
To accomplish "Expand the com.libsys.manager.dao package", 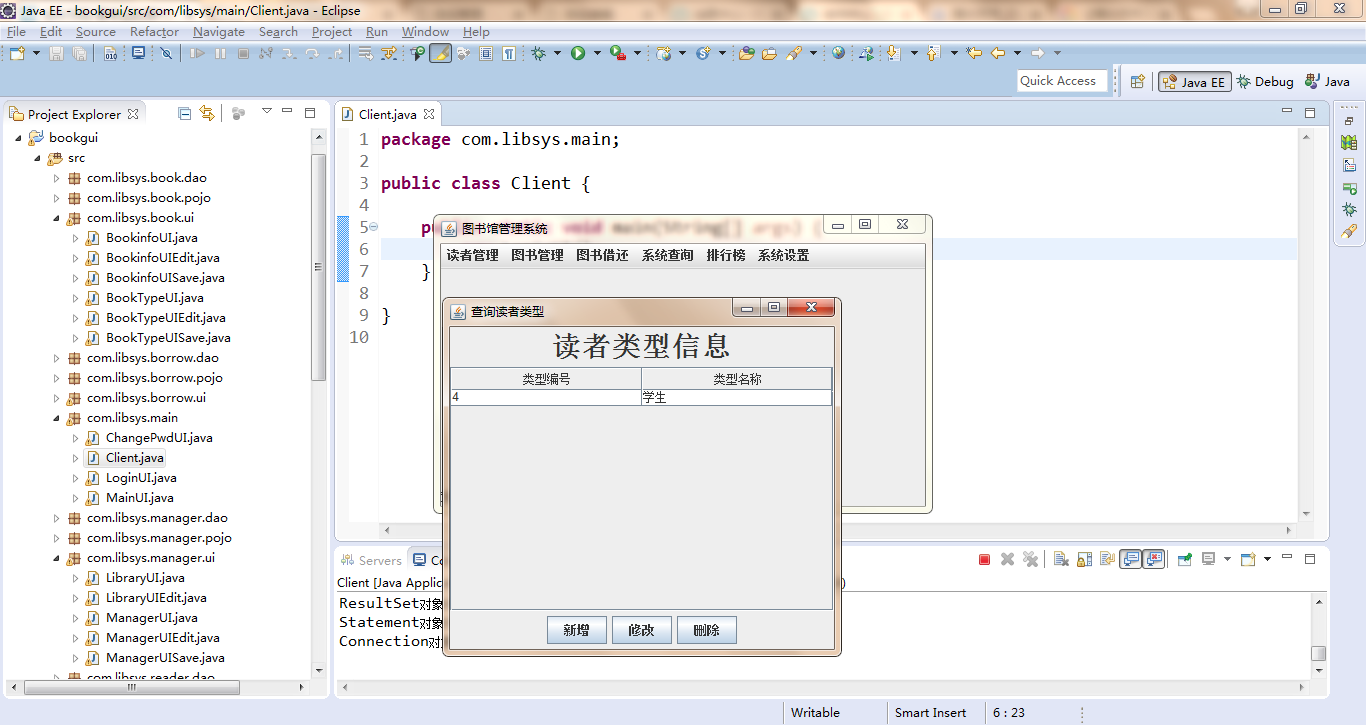I will tap(57, 518).
